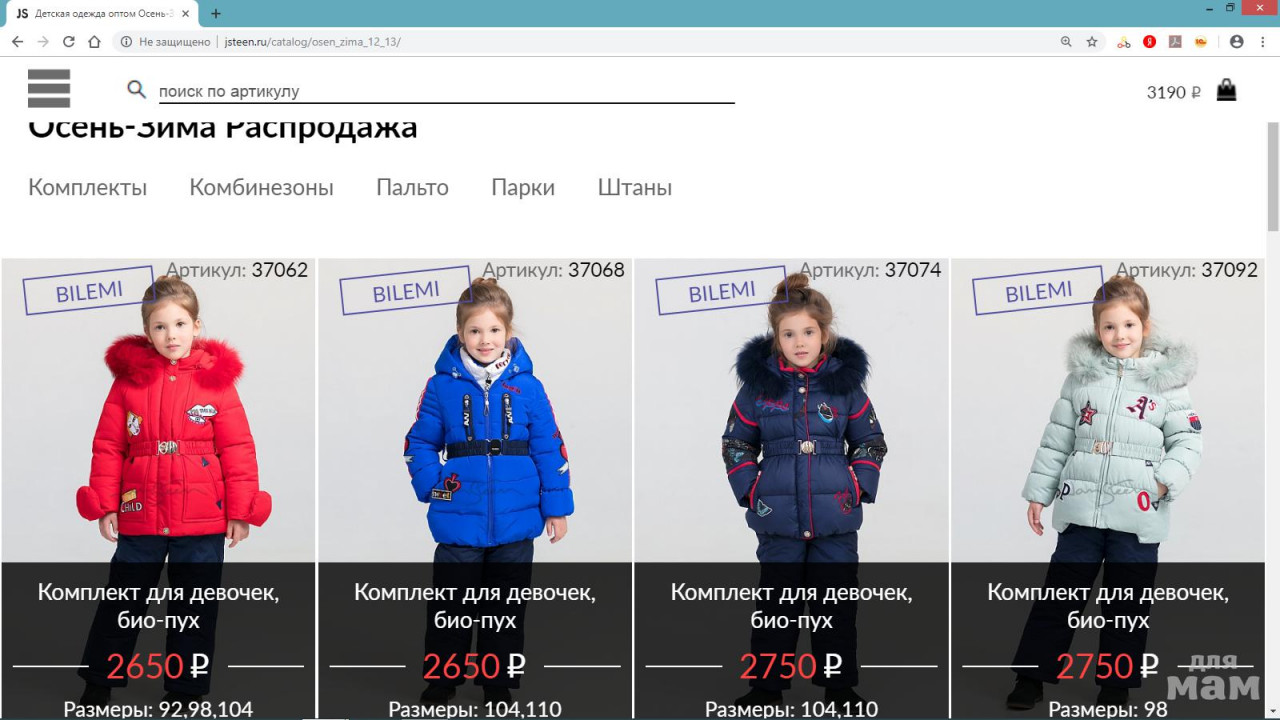Open the shopping bag cart icon
The width and height of the screenshot is (1280, 720).
(x=1226, y=91)
